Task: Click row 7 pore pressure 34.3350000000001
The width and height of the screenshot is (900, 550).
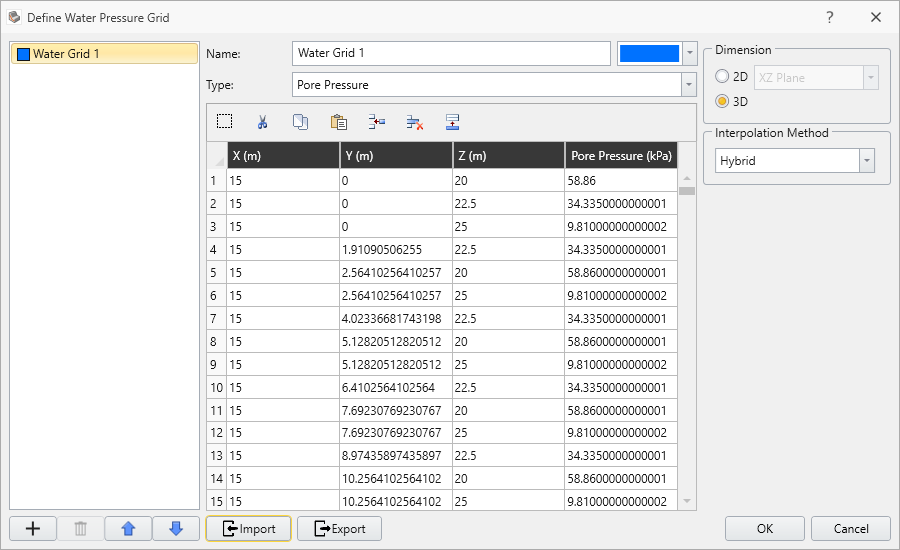Action: pos(621,318)
